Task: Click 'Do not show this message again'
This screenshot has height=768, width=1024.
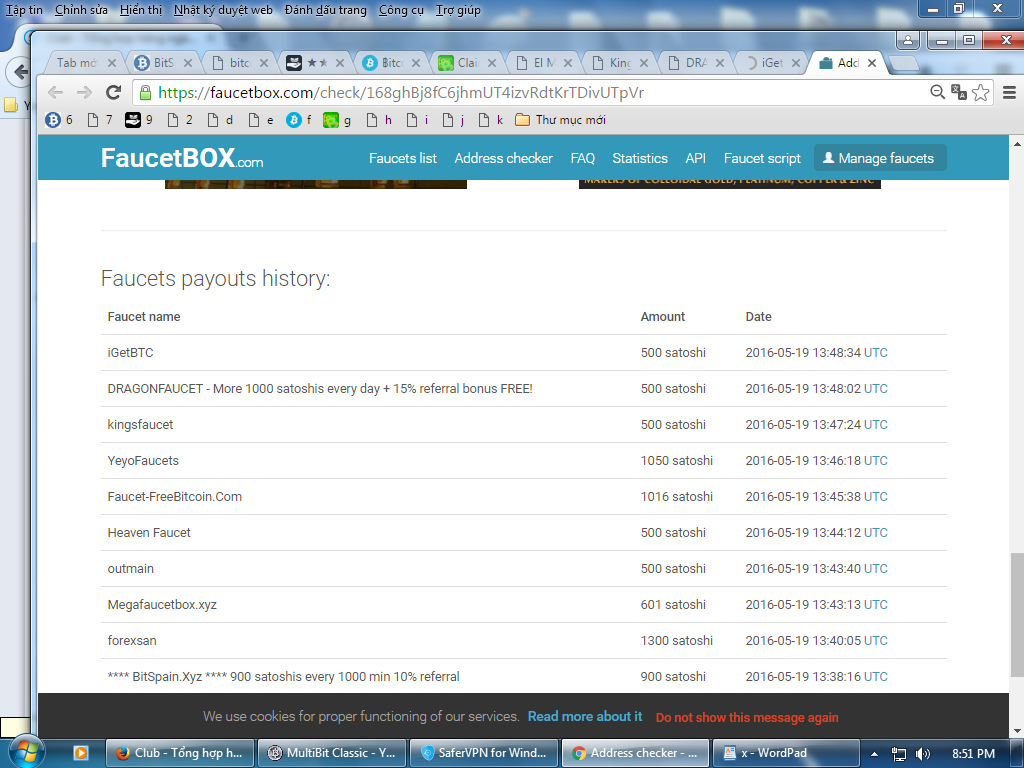Action: pos(746,717)
